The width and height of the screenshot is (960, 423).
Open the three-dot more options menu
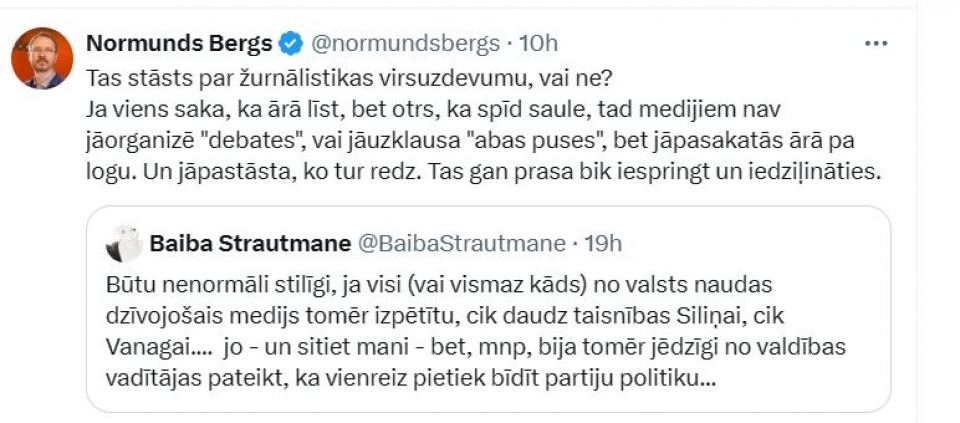pyautogui.click(x=876, y=43)
